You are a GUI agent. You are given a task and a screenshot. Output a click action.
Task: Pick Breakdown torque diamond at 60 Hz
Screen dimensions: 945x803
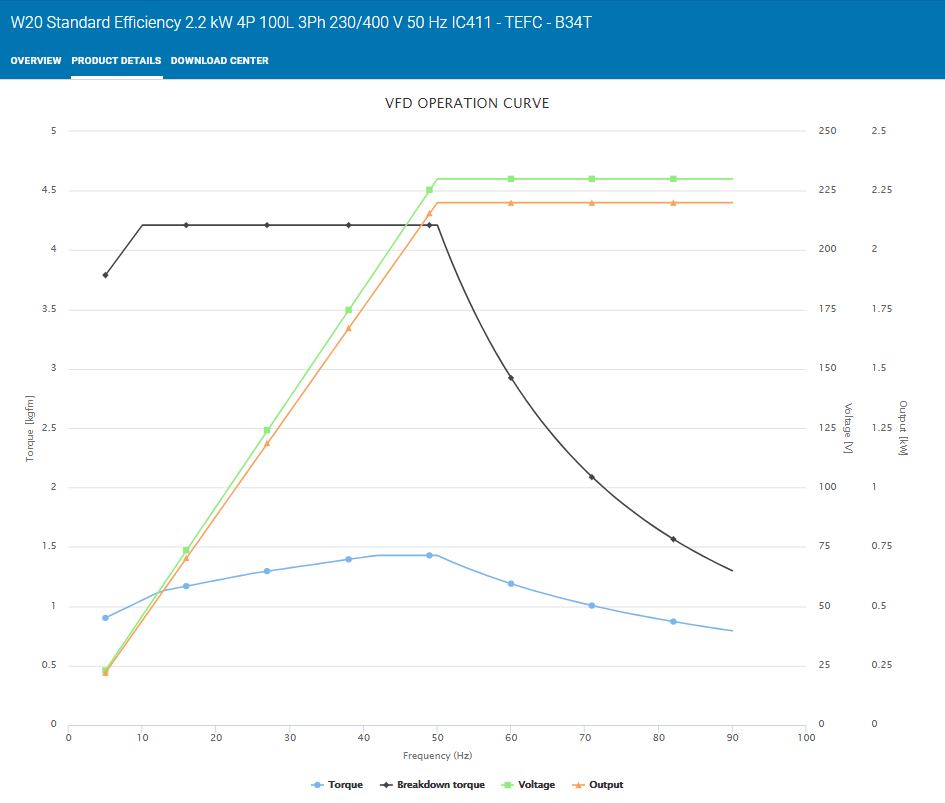tap(511, 378)
